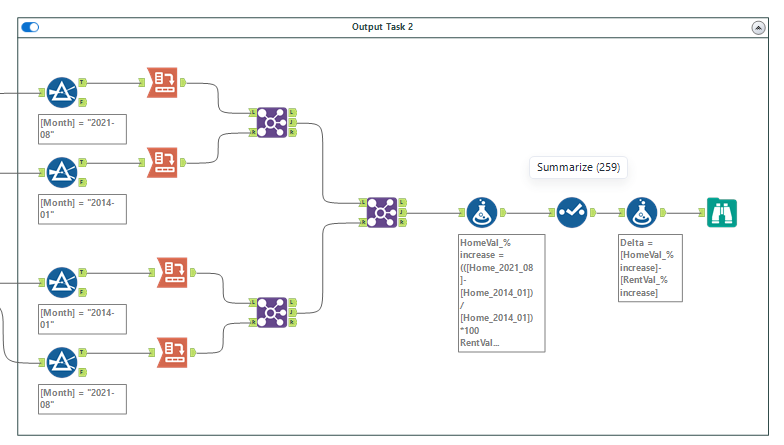Click output anchor of topmost Cross Tab tool
The image size is (784, 445).
point(182,82)
